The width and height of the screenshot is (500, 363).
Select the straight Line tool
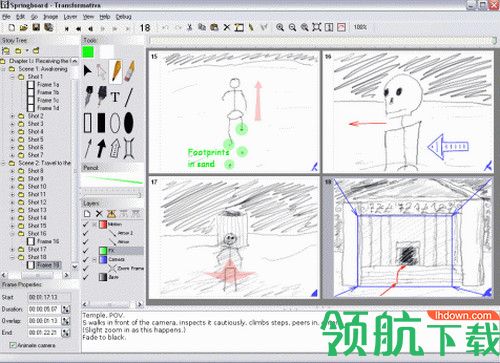coord(129,97)
